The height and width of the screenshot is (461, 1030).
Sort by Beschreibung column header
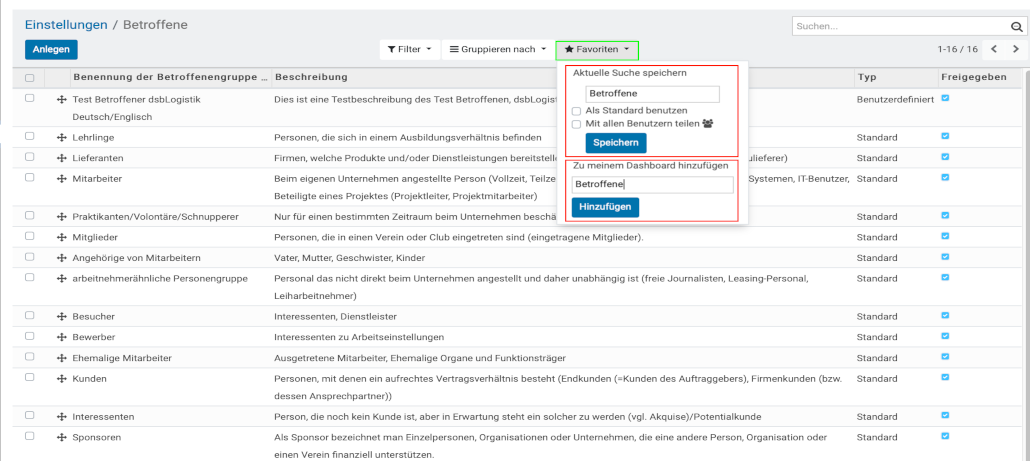click(x=310, y=77)
